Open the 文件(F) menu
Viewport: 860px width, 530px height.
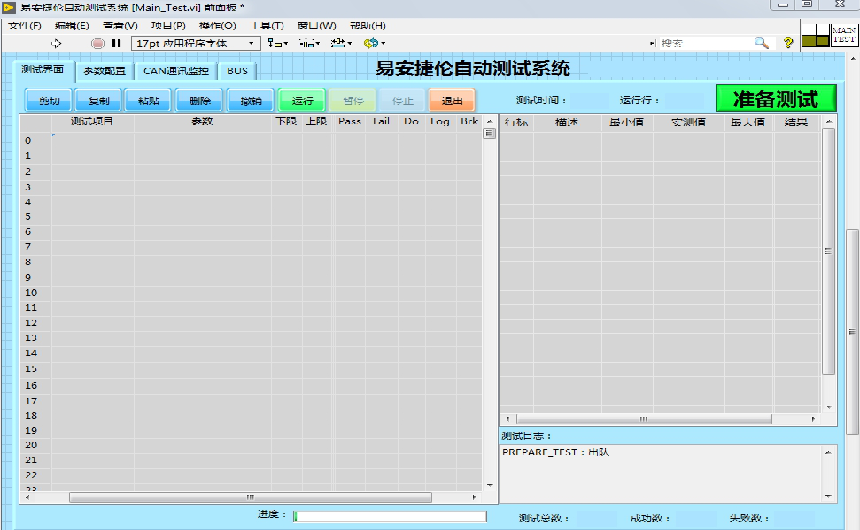click(x=25, y=26)
